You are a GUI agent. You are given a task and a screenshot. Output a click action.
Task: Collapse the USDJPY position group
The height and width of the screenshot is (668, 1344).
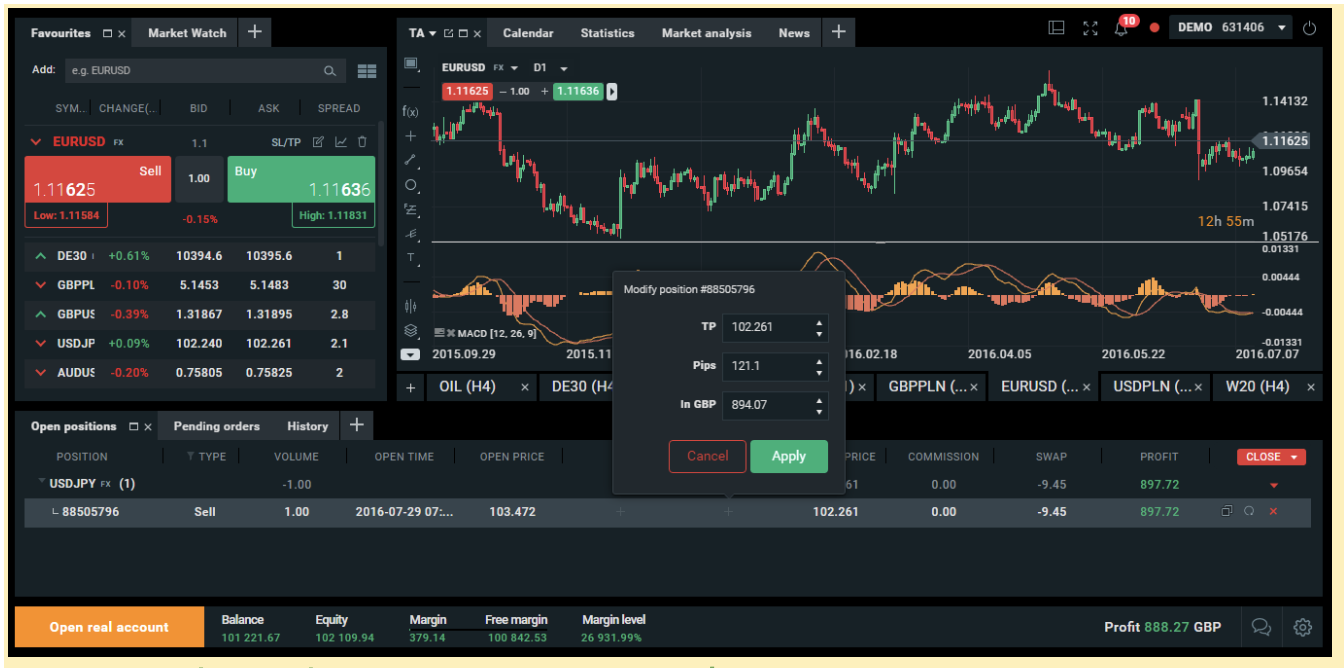click(42, 483)
